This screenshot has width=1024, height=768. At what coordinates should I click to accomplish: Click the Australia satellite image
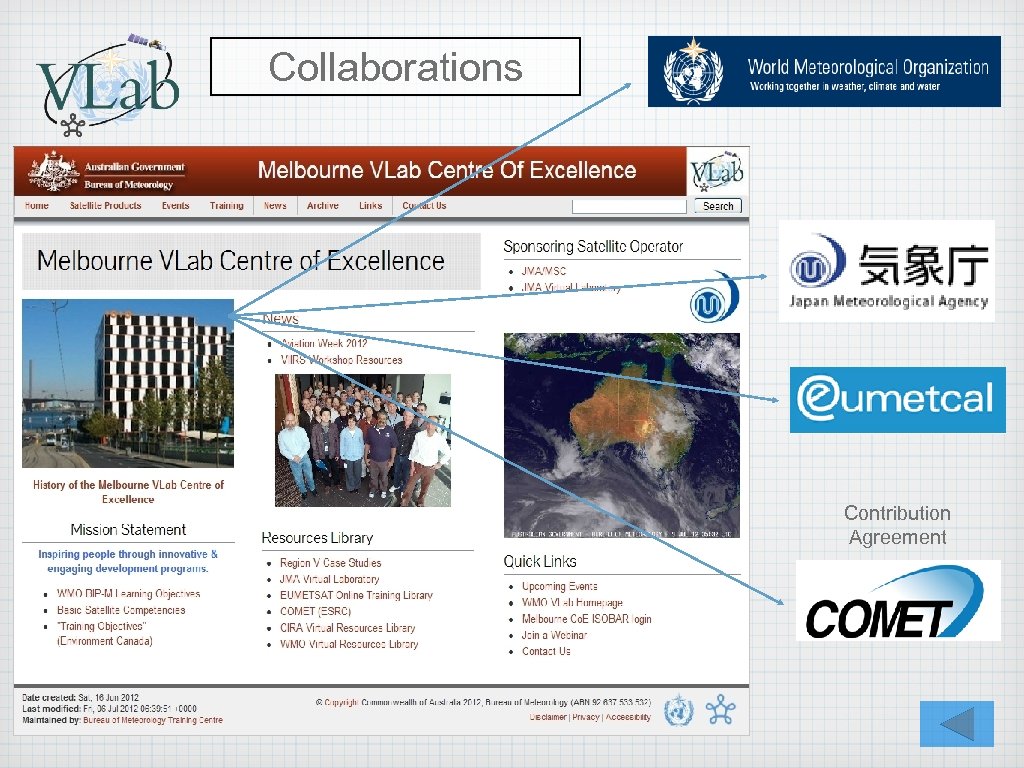pos(622,436)
